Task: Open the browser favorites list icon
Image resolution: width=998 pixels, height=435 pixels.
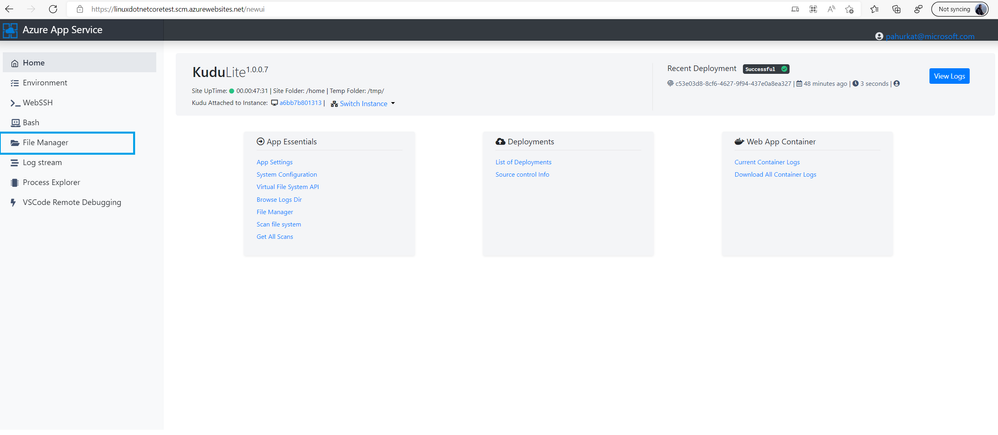Action: coord(874,9)
